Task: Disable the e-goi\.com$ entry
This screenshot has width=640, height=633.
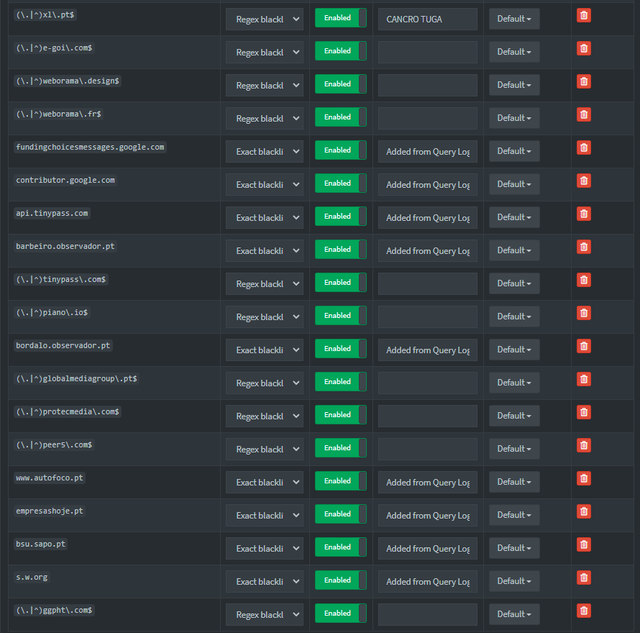Action: pos(341,51)
